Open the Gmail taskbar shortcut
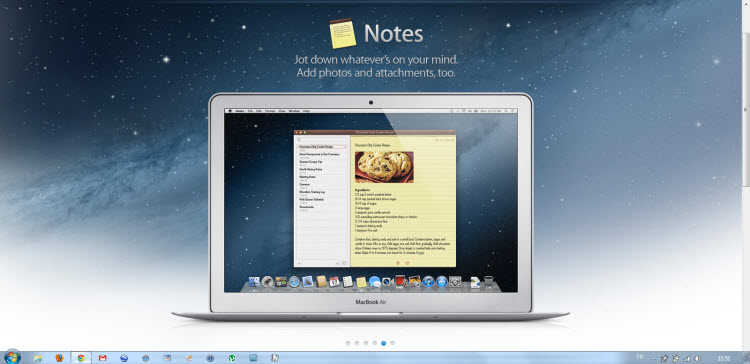 [x=102, y=358]
